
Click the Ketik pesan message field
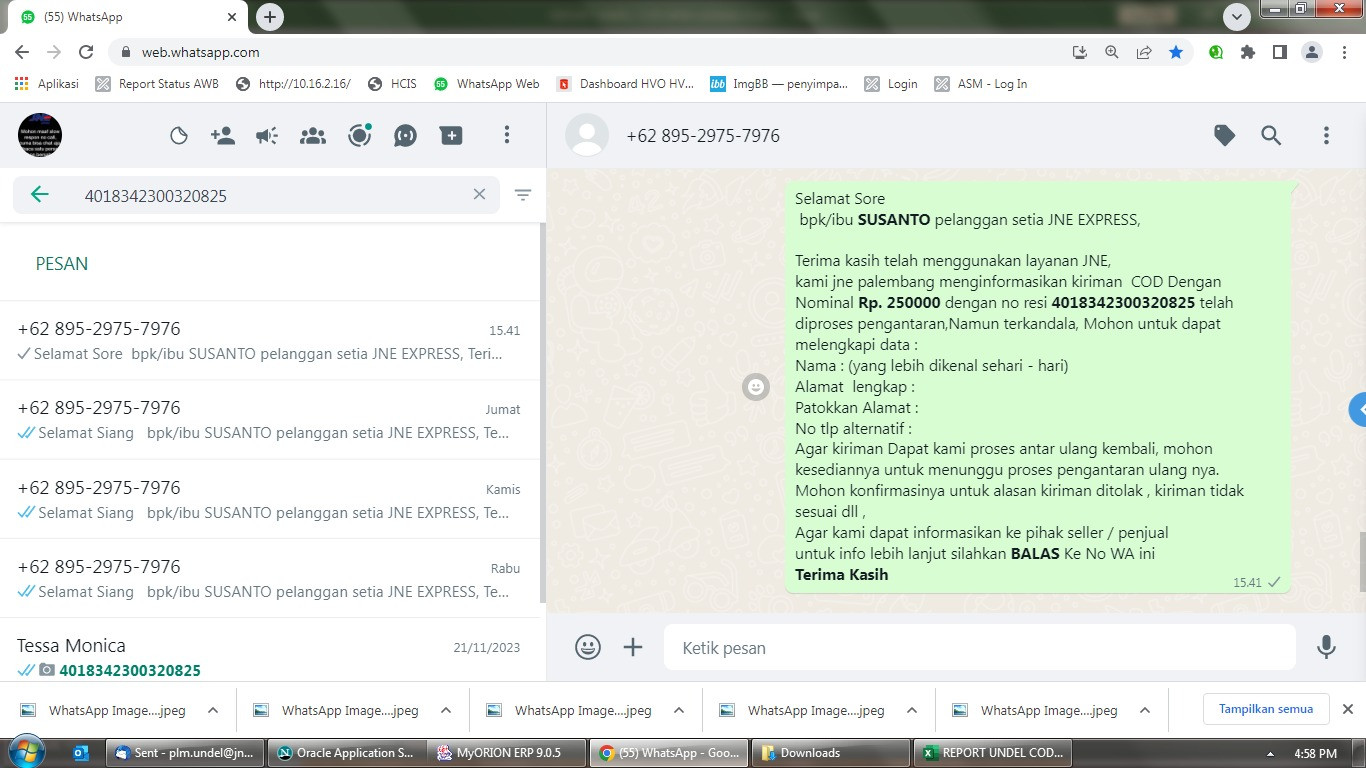(x=980, y=648)
